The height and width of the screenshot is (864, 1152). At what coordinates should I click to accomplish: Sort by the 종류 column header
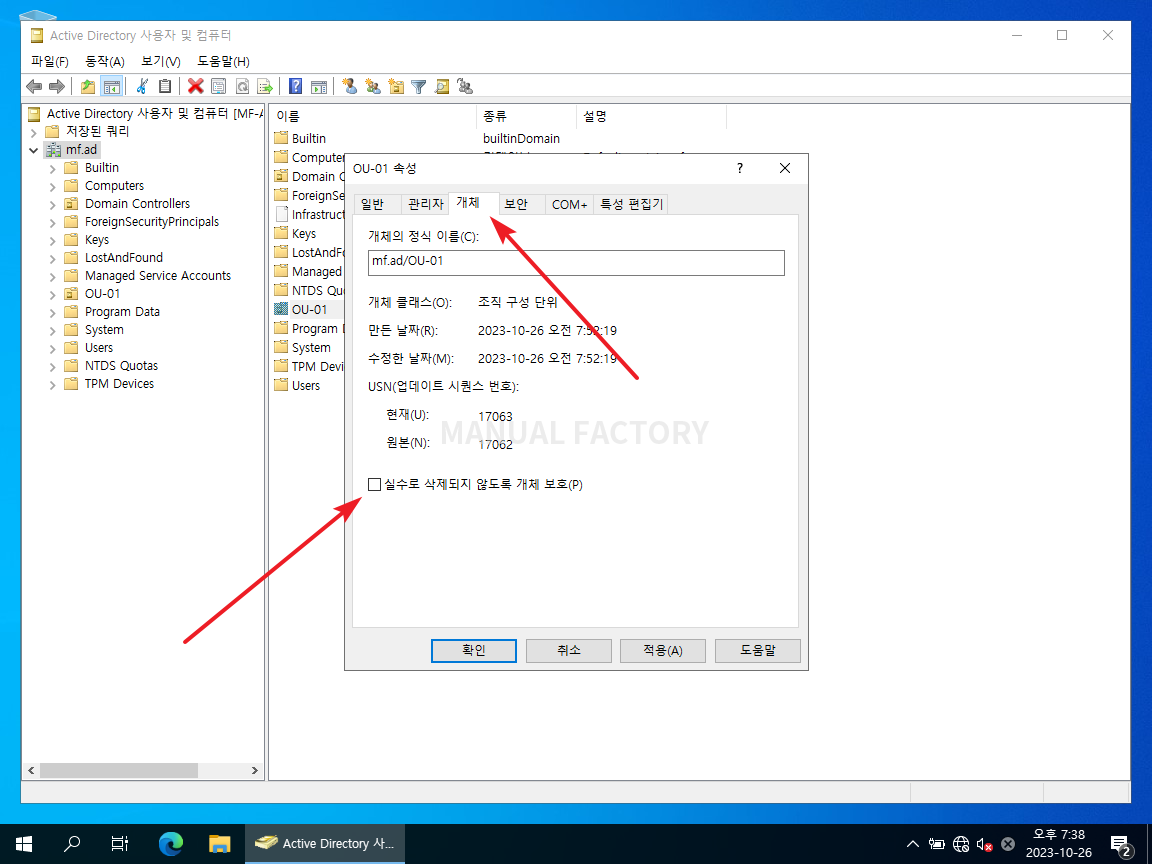(526, 117)
